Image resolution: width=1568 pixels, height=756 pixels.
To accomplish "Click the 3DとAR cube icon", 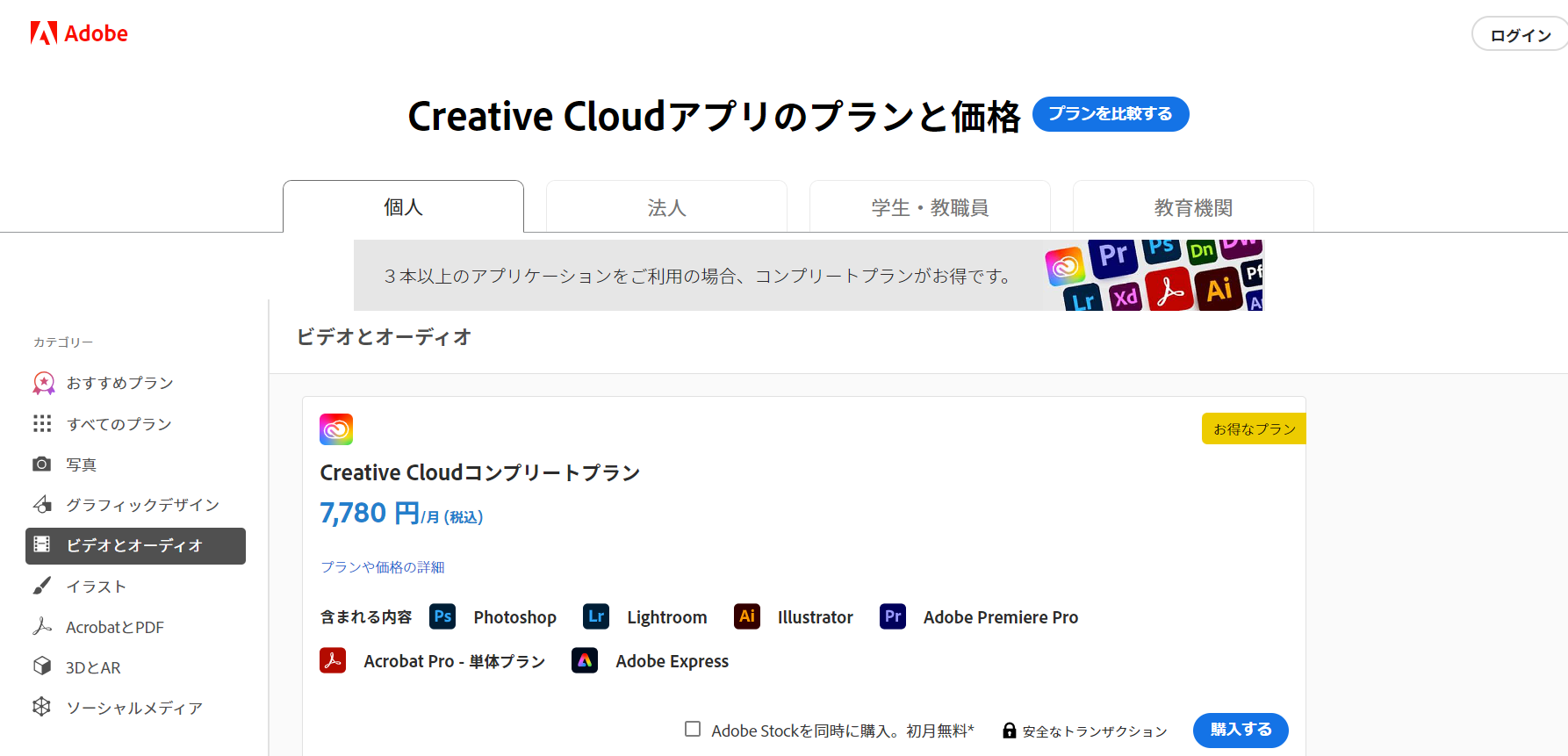I will [x=42, y=666].
